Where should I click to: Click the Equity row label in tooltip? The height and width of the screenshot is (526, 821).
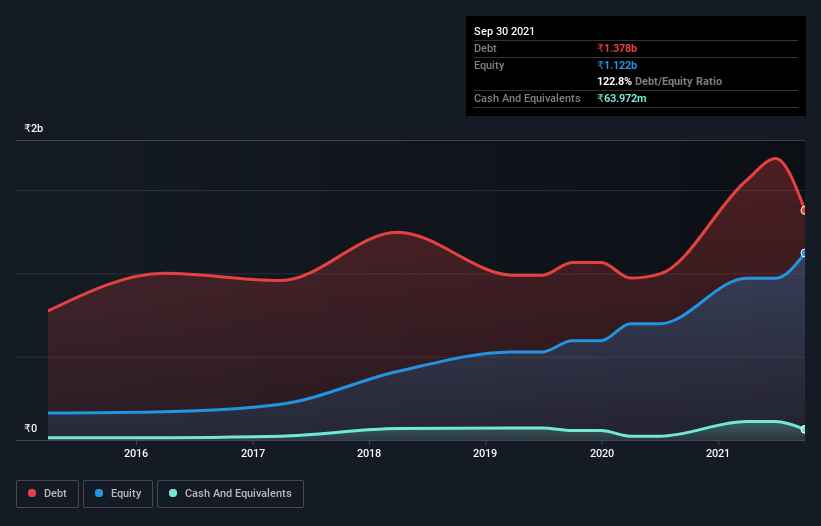(x=489, y=65)
